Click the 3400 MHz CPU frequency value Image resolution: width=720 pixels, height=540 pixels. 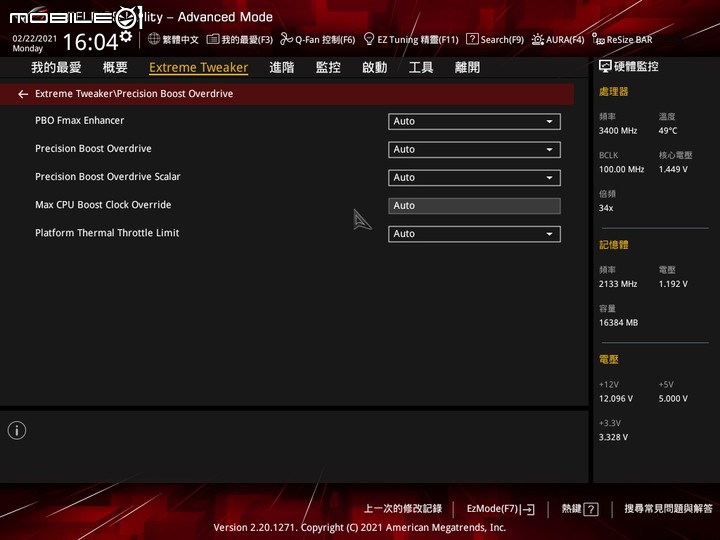point(618,131)
